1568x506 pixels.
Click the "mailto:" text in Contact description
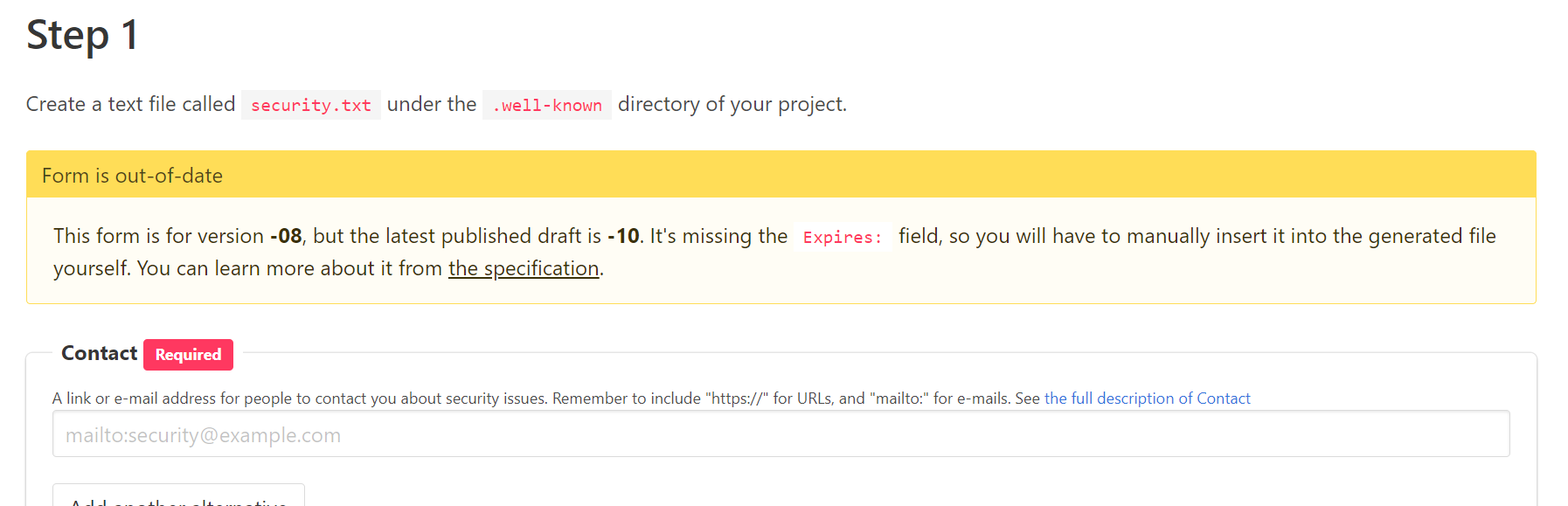click(898, 399)
